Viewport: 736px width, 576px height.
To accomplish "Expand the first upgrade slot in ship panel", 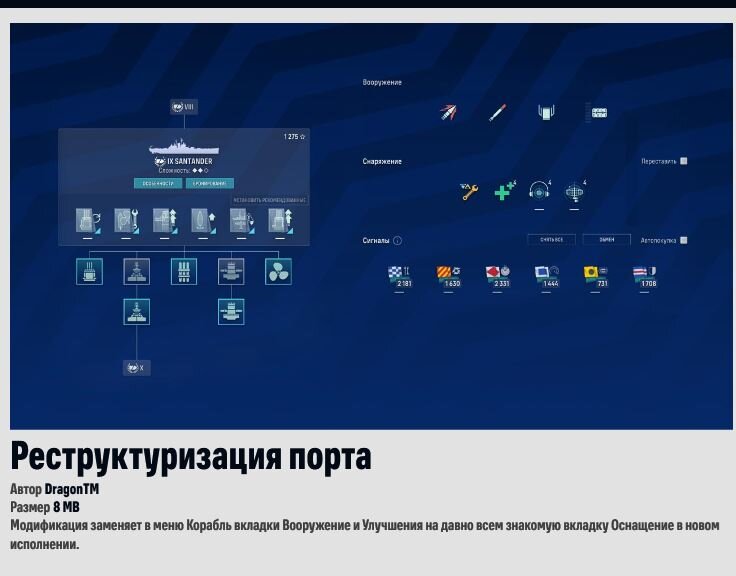I will click(x=88, y=221).
